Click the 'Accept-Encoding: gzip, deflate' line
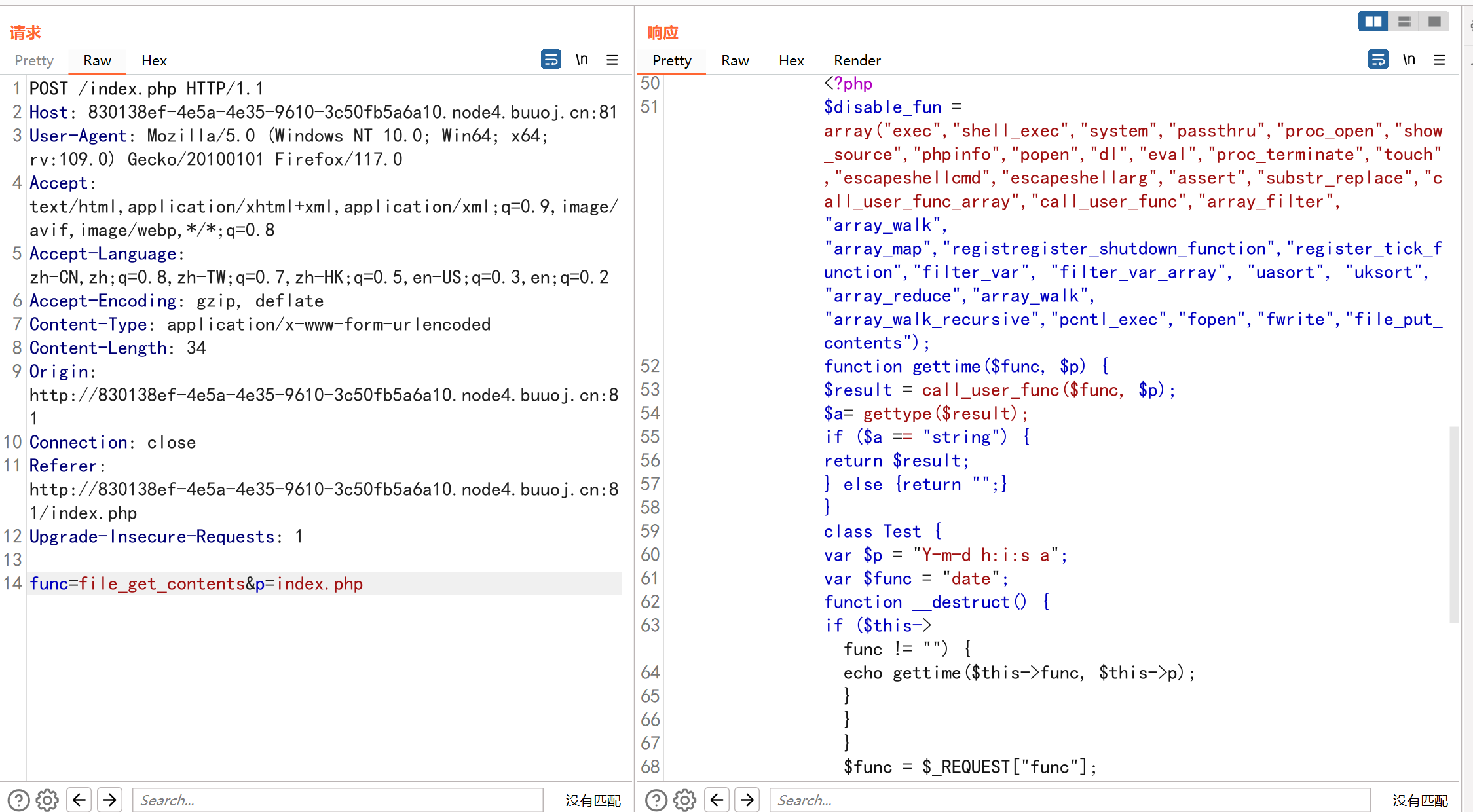The image size is (1473, 812). [x=177, y=301]
